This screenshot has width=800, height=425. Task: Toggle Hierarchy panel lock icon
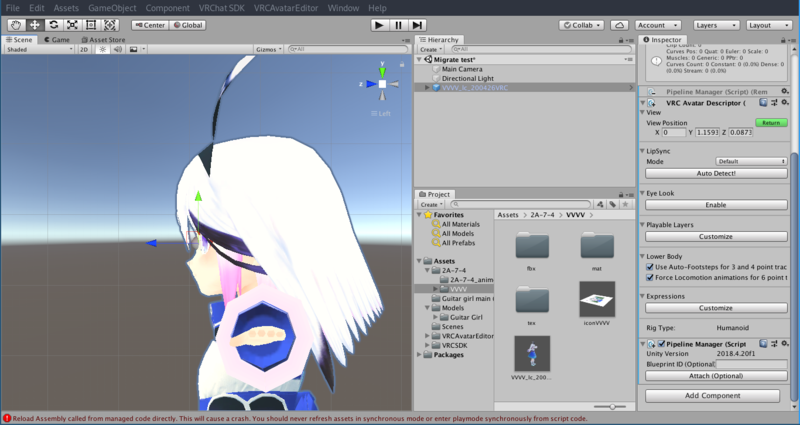point(621,40)
